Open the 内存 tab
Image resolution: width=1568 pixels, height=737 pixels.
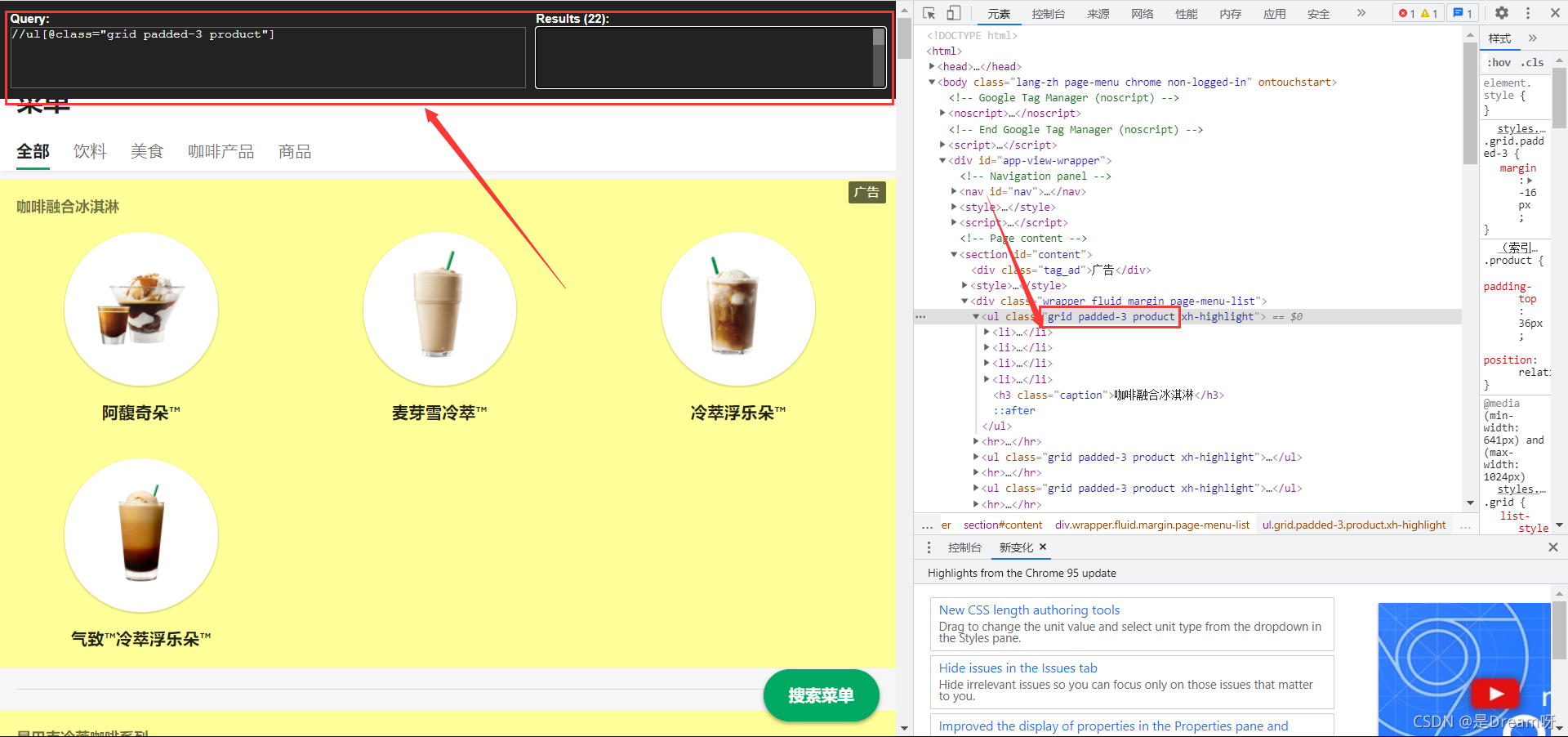point(1231,14)
